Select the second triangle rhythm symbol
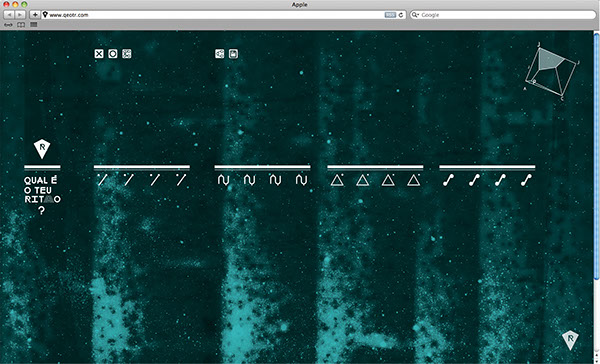The height and width of the screenshot is (364, 600). tap(363, 180)
